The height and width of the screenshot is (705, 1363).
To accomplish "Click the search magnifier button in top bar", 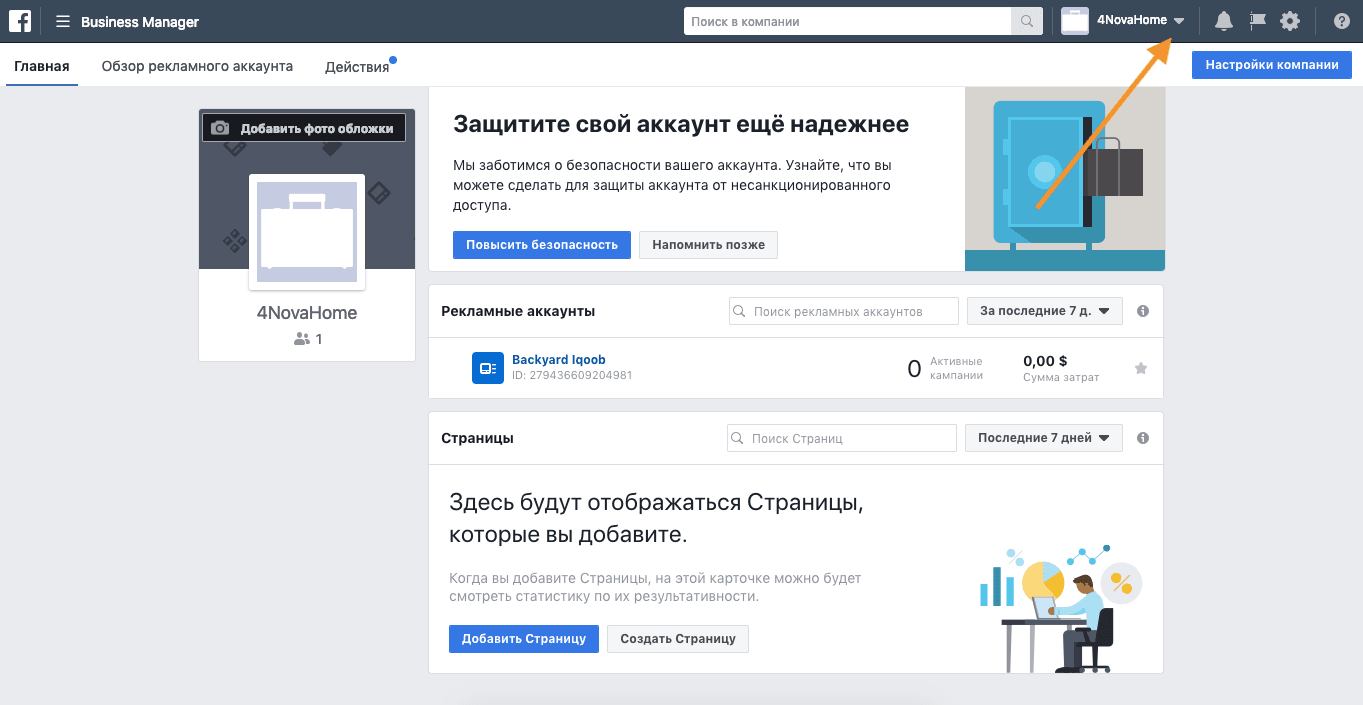I will pyautogui.click(x=1026, y=21).
